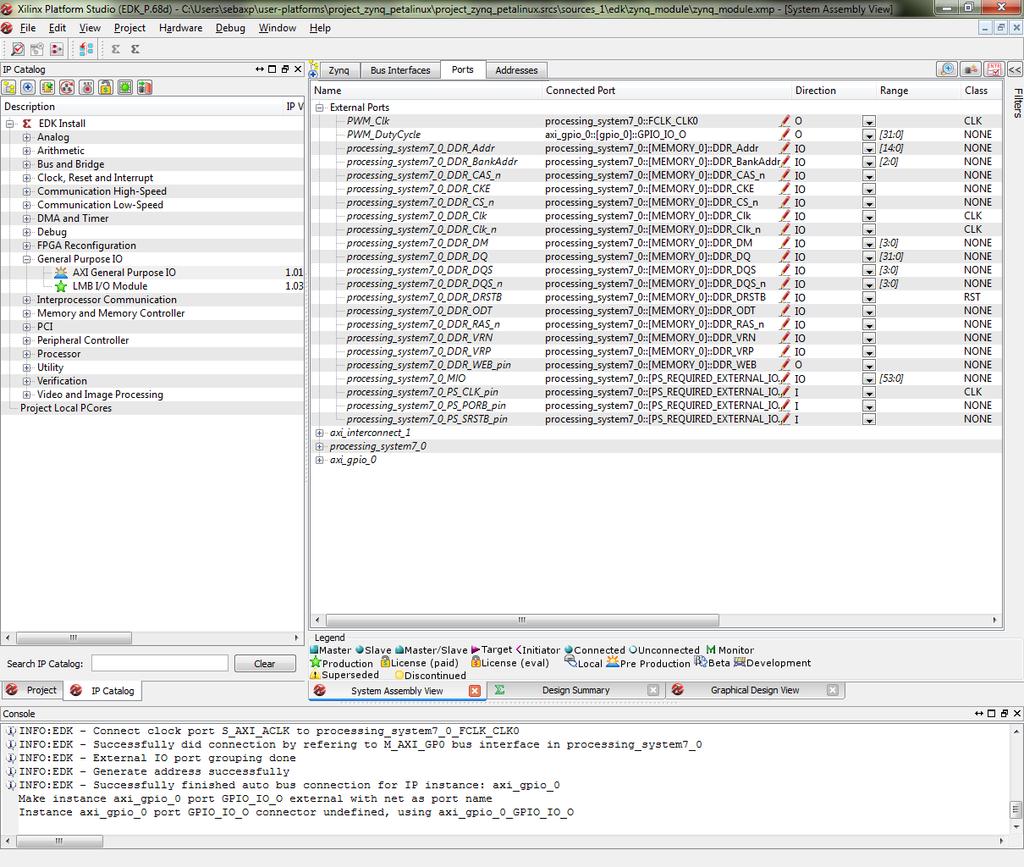The width and height of the screenshot is (1024, 867).
Task: Click the chip with green star icon
Action: pos(48,87)
